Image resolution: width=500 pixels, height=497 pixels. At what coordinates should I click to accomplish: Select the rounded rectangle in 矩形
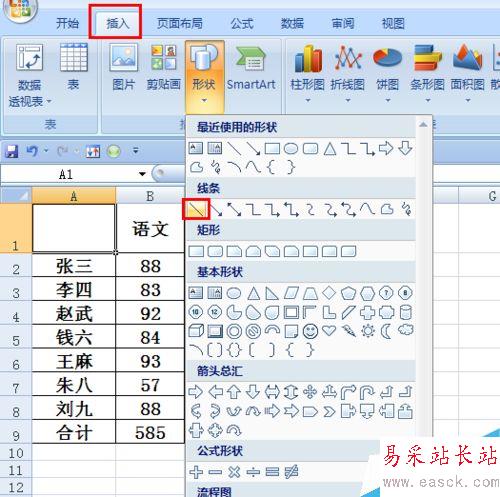tap(215, 251)
